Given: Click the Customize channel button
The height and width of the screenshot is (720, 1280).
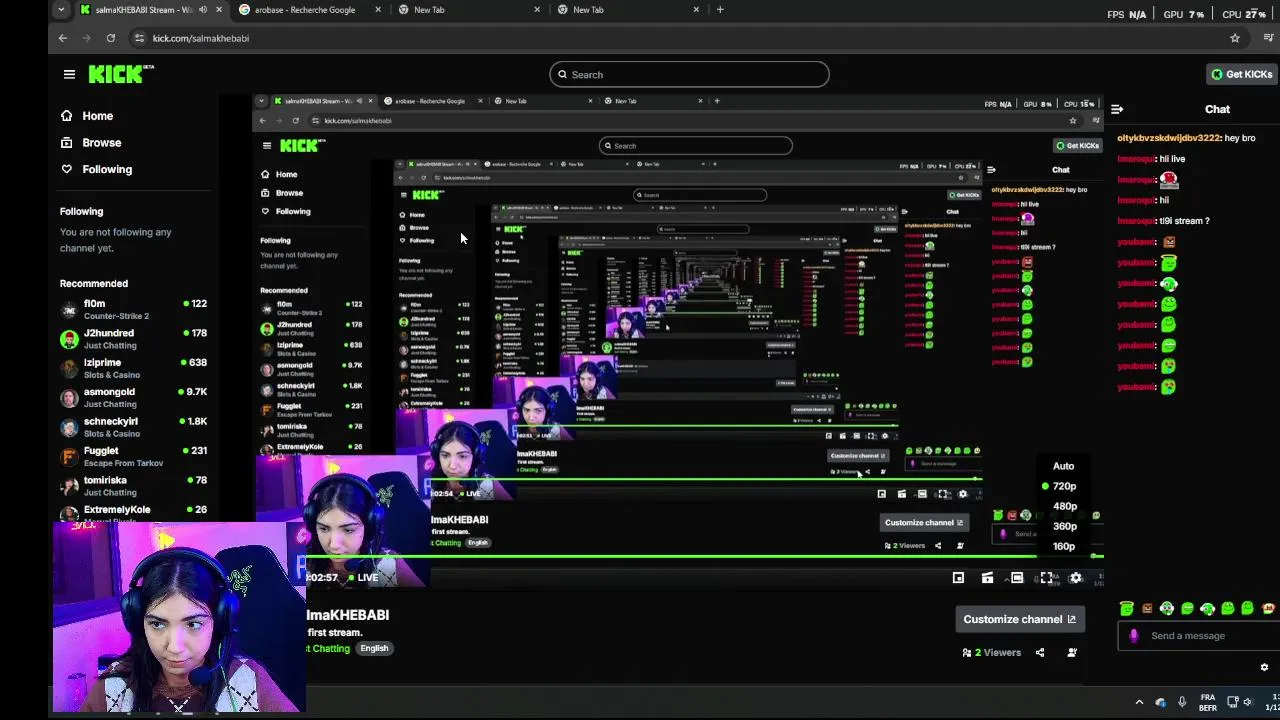Looking at the screenshot, I should click(1019, 619).
